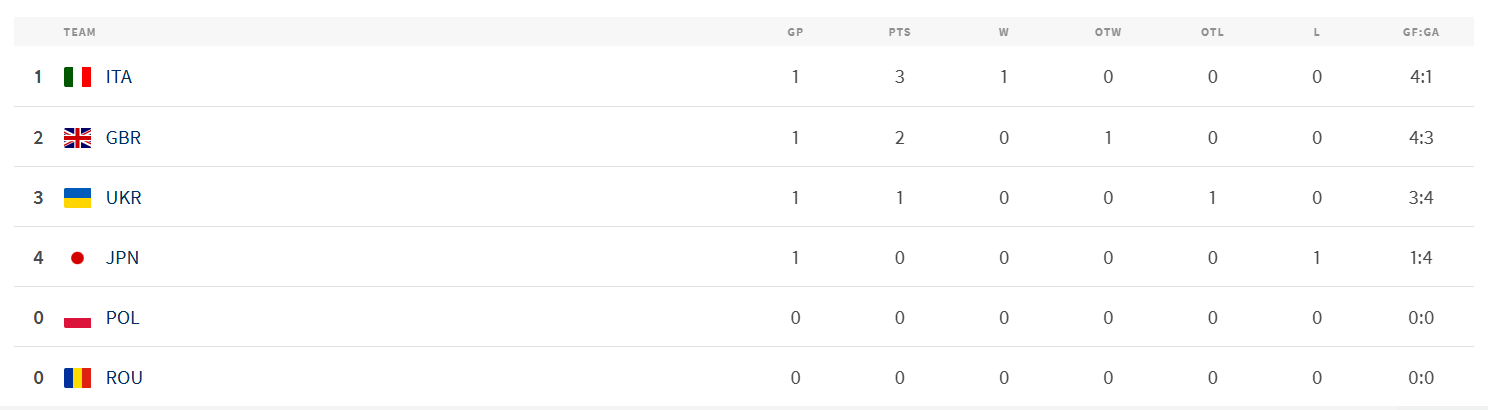Viewport: 1488px width, 410px height.
Task: Click the Great Britain flag icon
Action: [x=77, y=138]
